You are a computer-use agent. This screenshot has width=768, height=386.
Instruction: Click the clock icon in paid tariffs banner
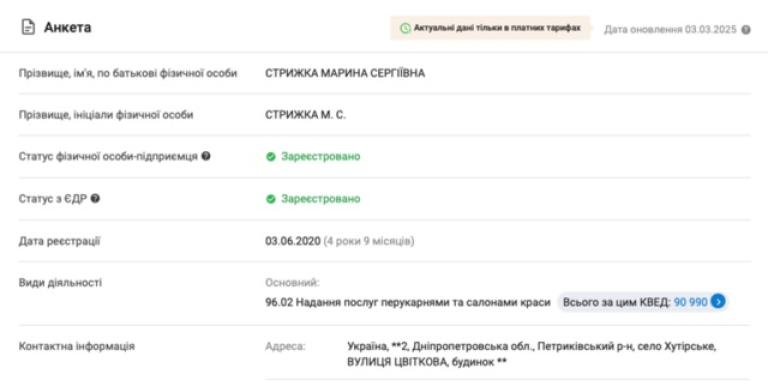tap(405, 28)
